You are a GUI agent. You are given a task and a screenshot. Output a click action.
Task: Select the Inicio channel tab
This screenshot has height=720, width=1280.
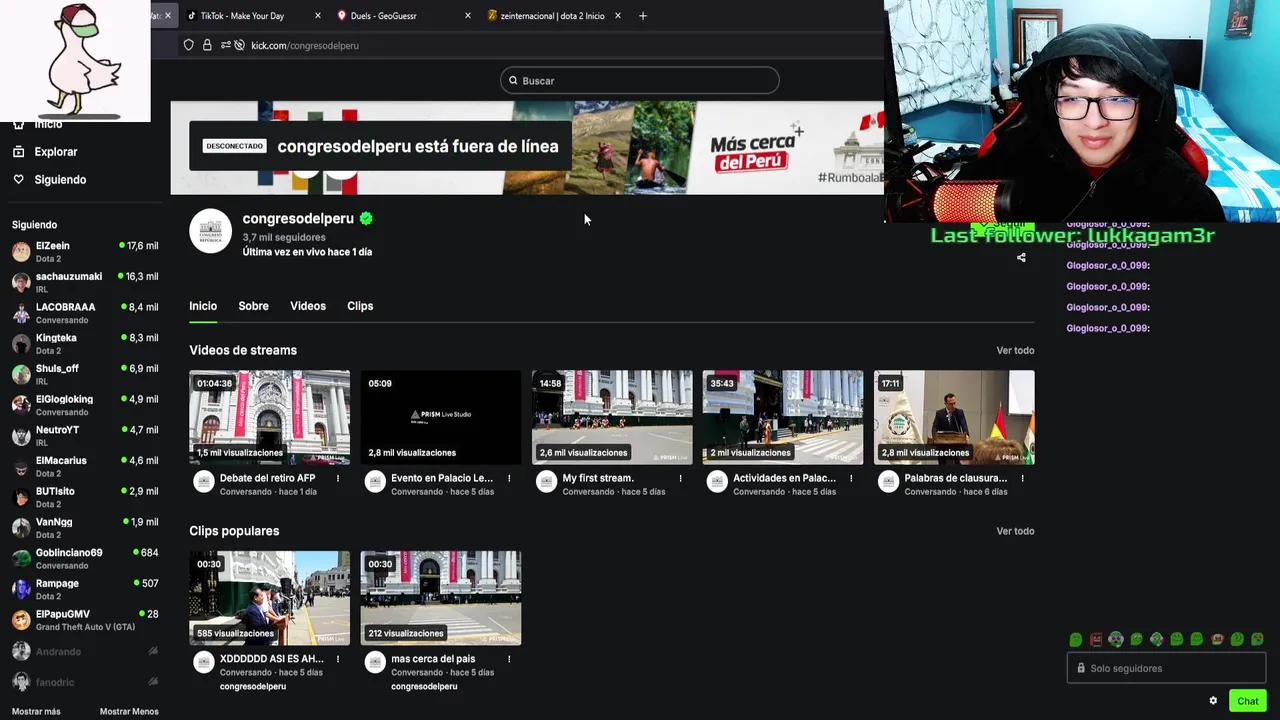tap(203, 306)
